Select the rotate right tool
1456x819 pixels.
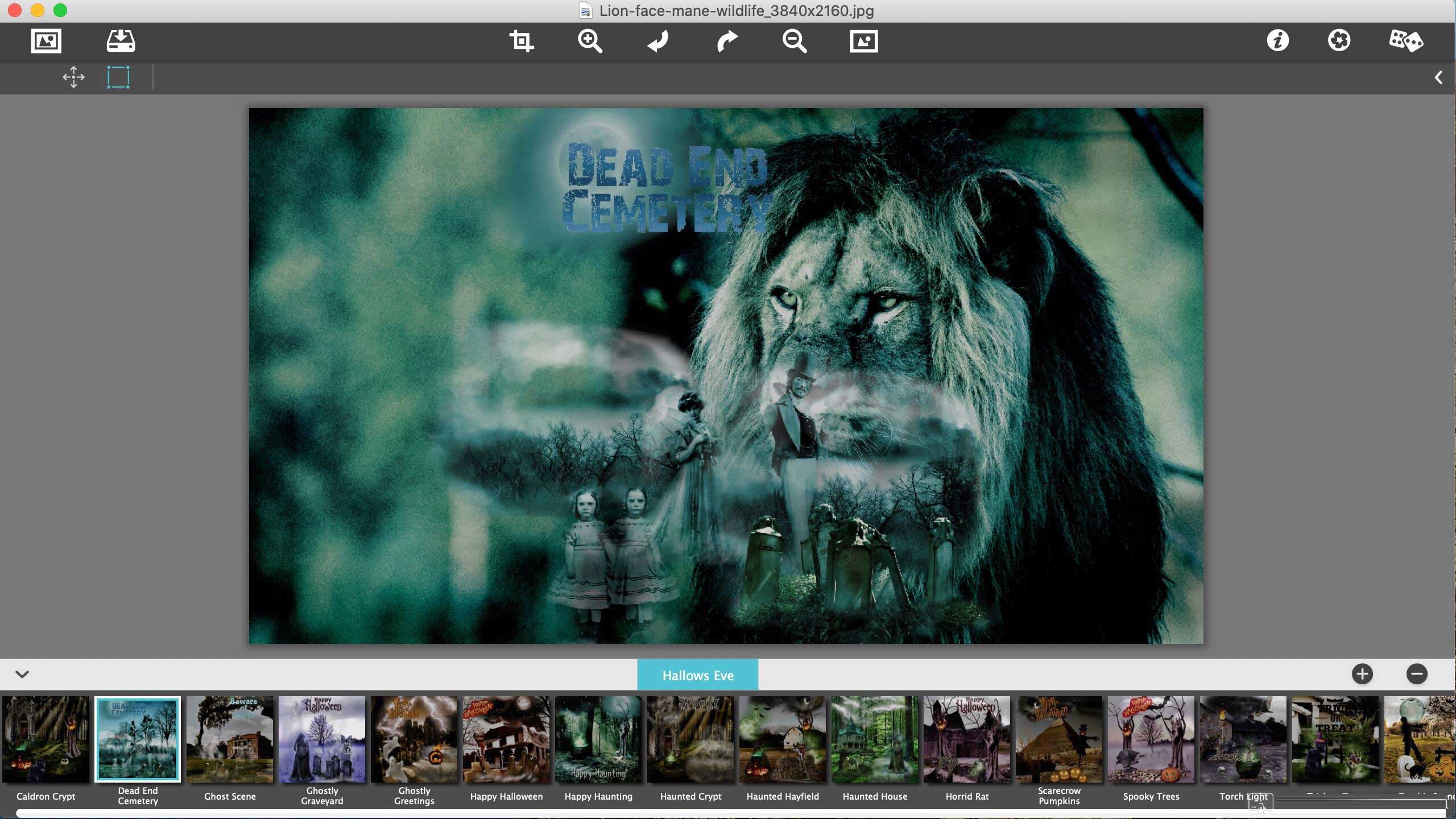tap(727, 40)
